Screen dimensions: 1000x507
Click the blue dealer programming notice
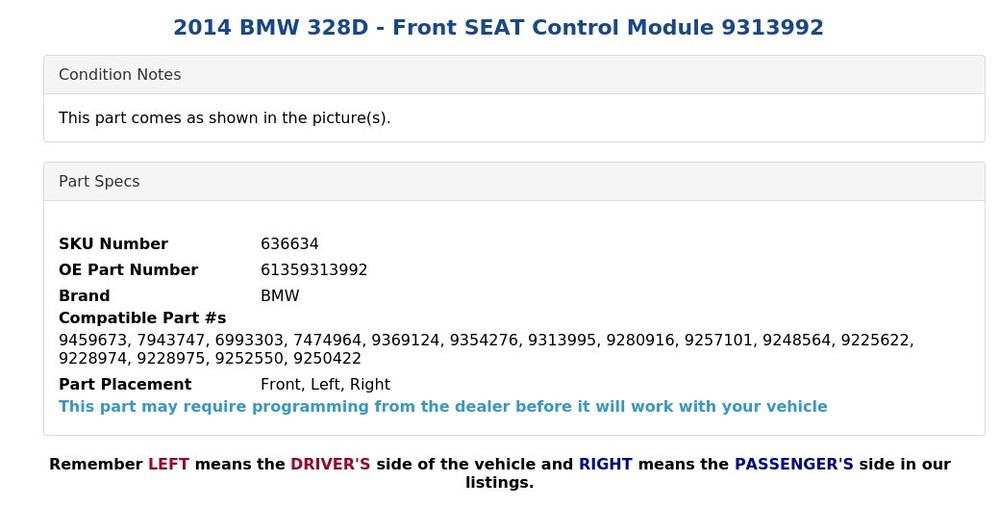point(443,406)
